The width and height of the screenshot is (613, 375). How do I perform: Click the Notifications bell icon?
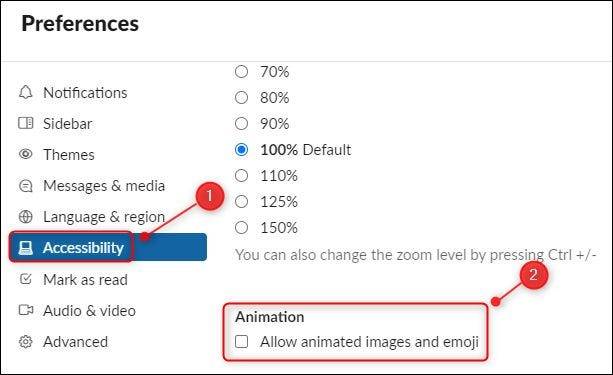click(x=25, y=92)
